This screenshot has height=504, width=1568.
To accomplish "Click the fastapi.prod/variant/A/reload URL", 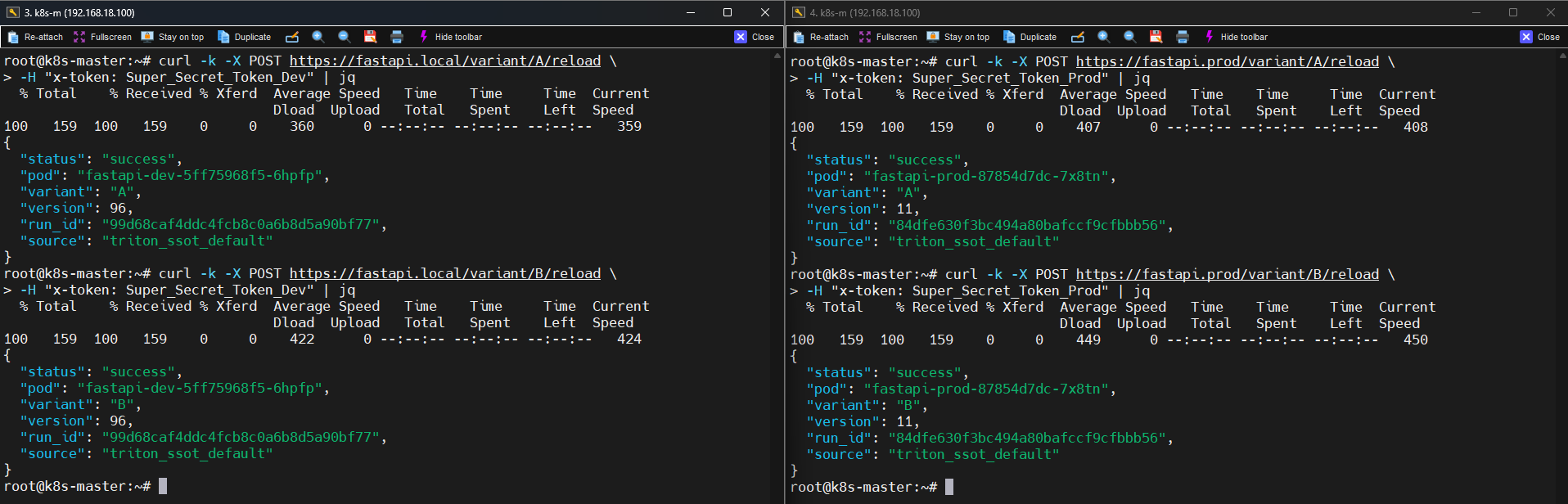I will pyautogui.click(x=1228, y=62).
